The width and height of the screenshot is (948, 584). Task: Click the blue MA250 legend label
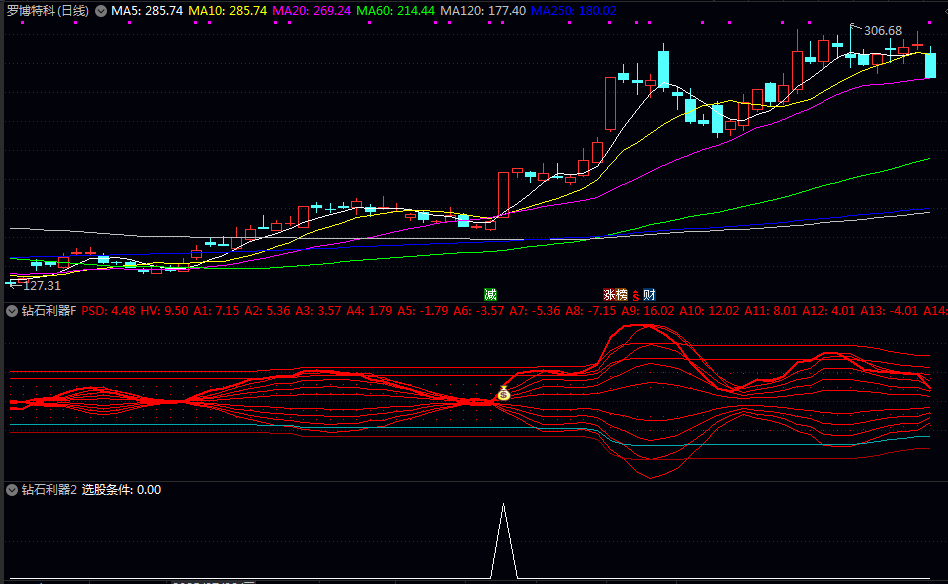tap(573, 11)
